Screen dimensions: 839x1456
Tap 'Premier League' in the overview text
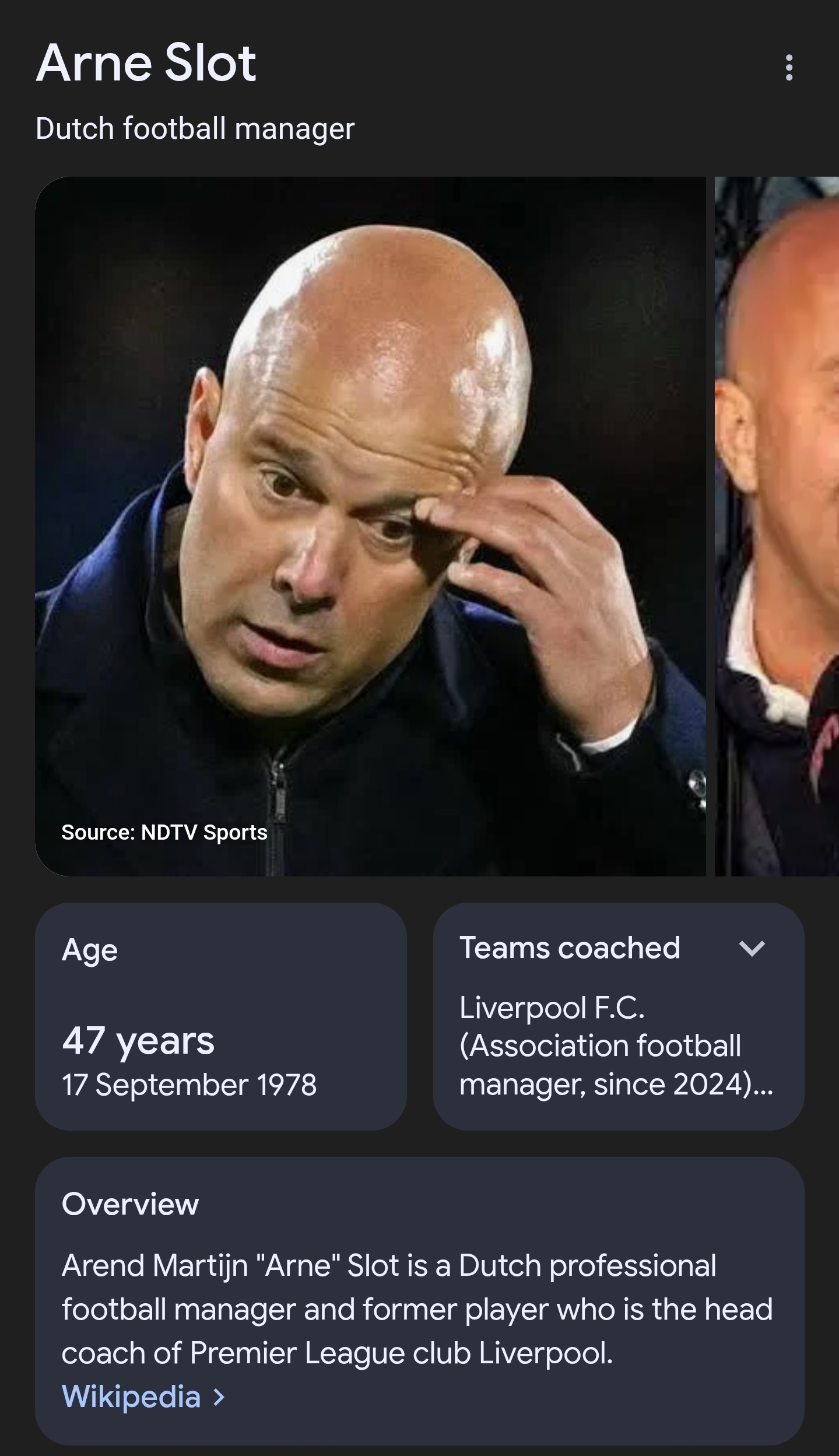tap(297, 1353)
